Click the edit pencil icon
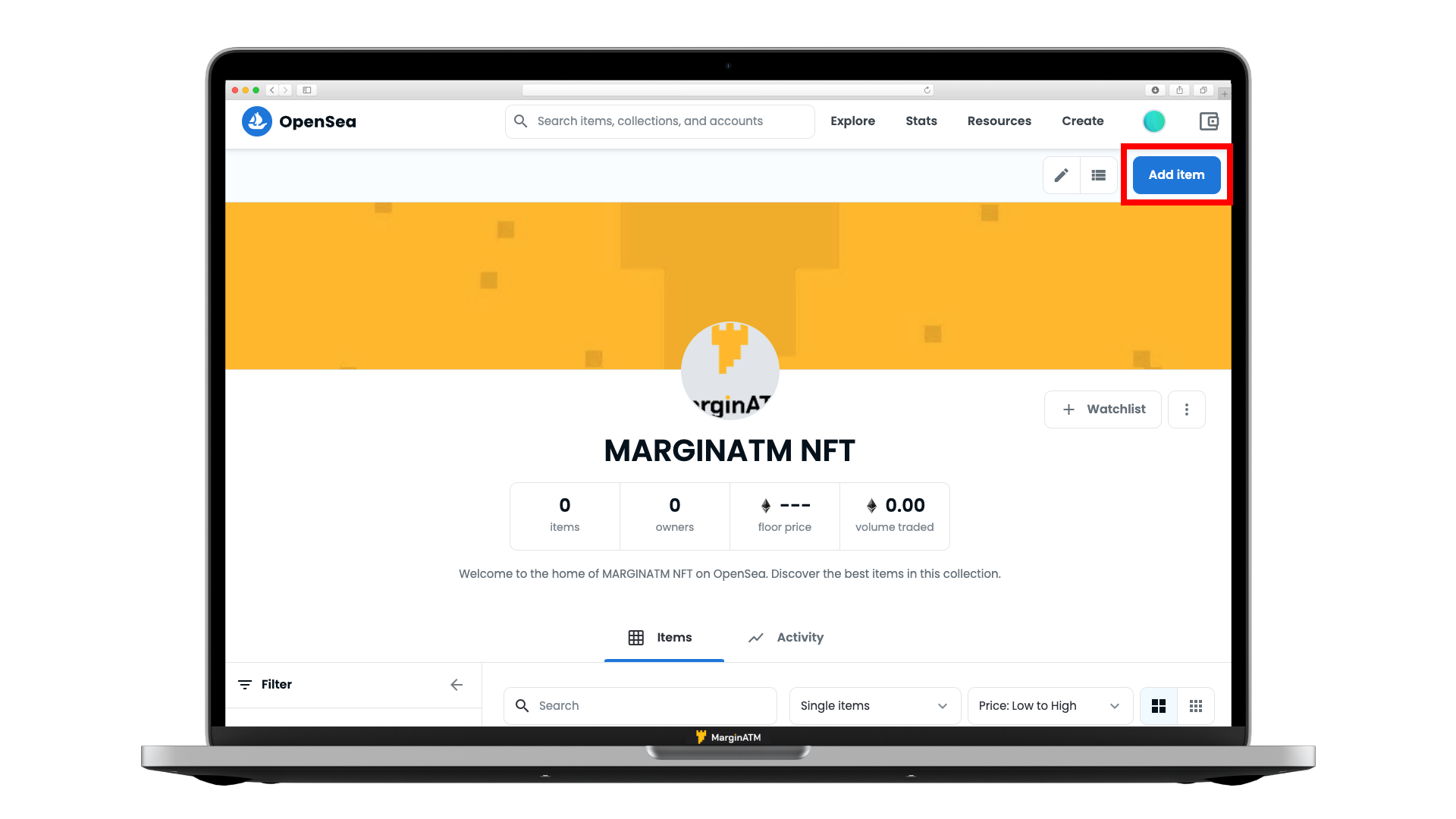1456x819 pixels. pyautogui.click(x=1062, y=175)
